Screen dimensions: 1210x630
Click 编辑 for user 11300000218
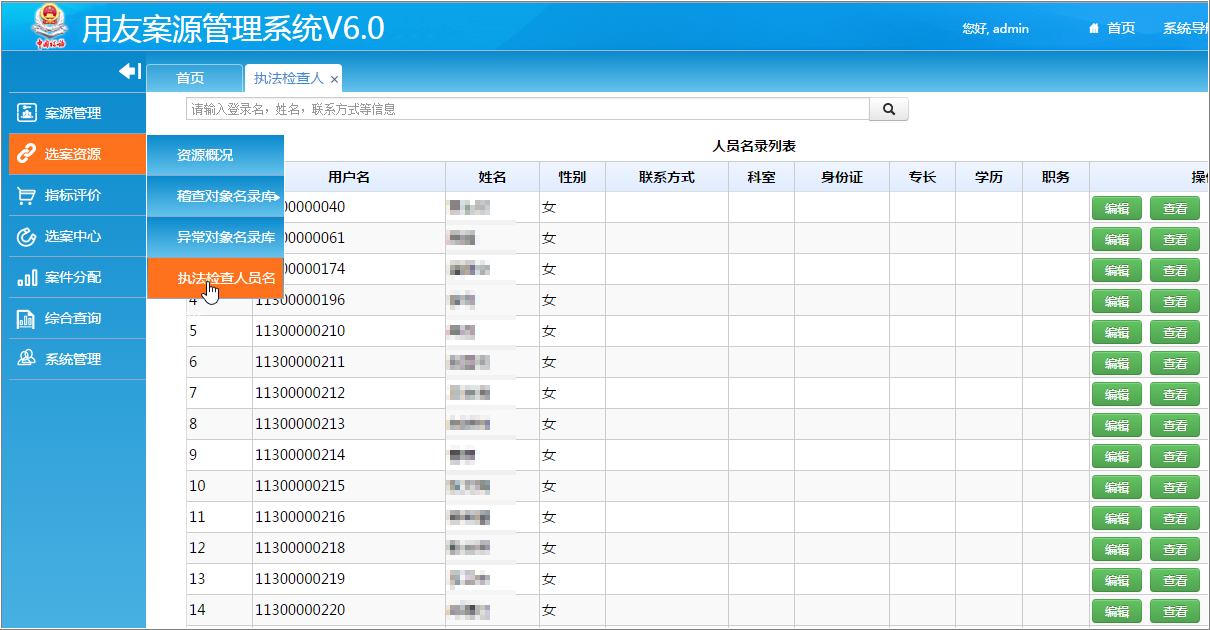point(1116,549)
